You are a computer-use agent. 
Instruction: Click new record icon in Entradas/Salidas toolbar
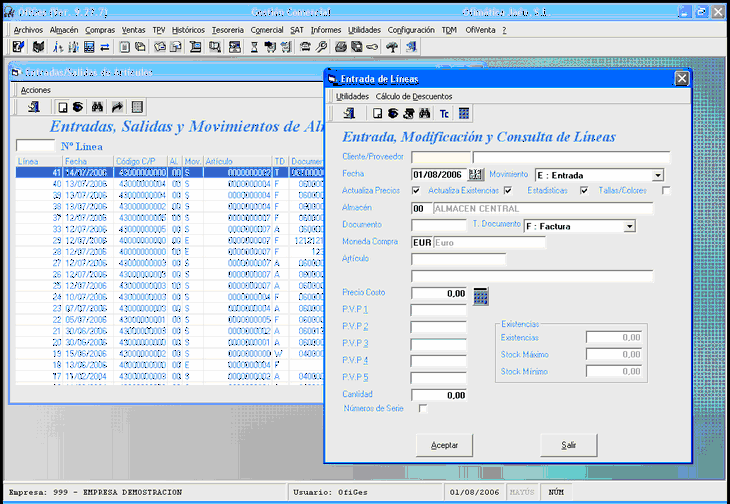[x=62, y=108]
